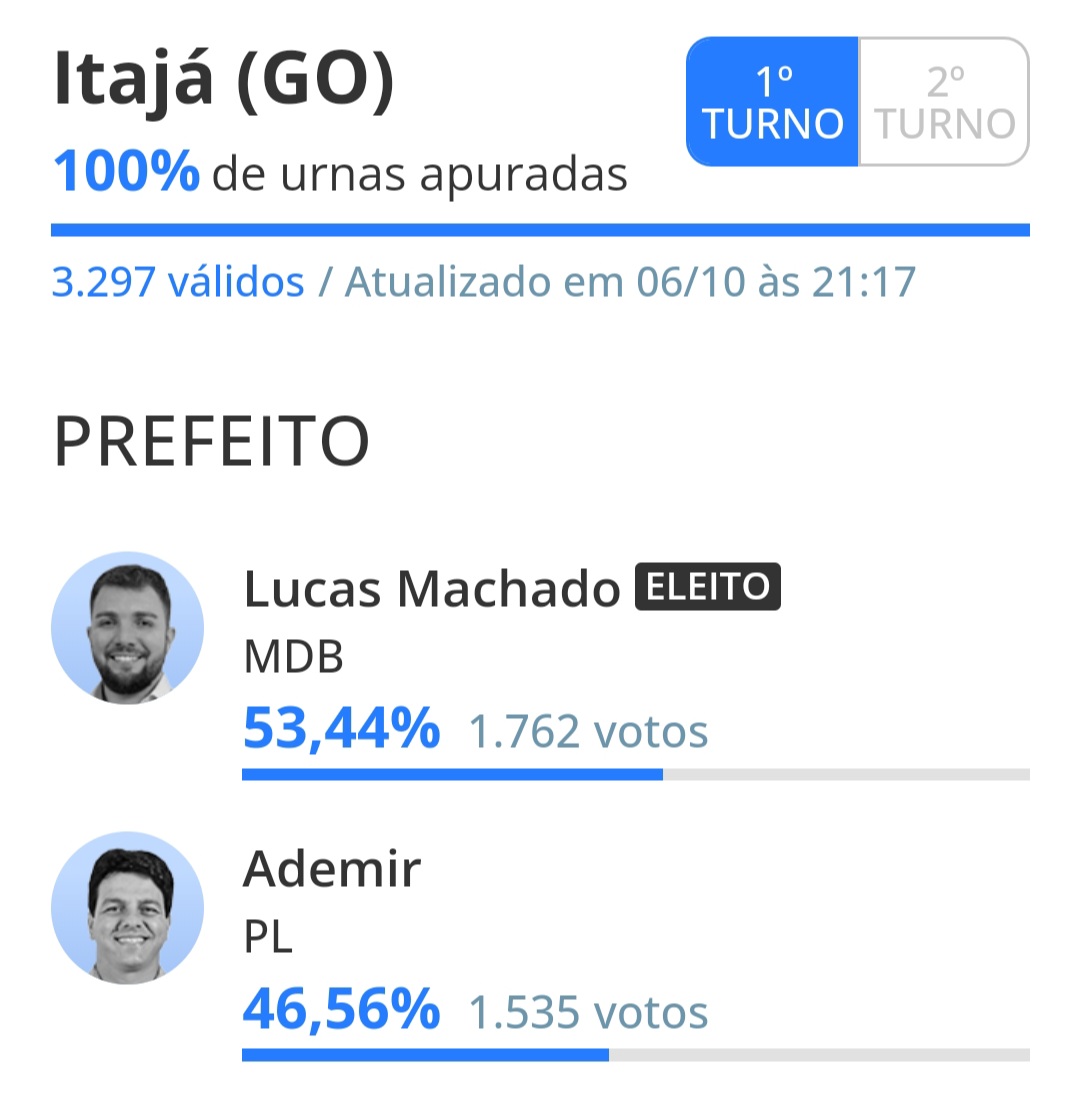Click the 1.762 votos count
The height and width of the screenshot is (1101, 1080).
[588, 732]
